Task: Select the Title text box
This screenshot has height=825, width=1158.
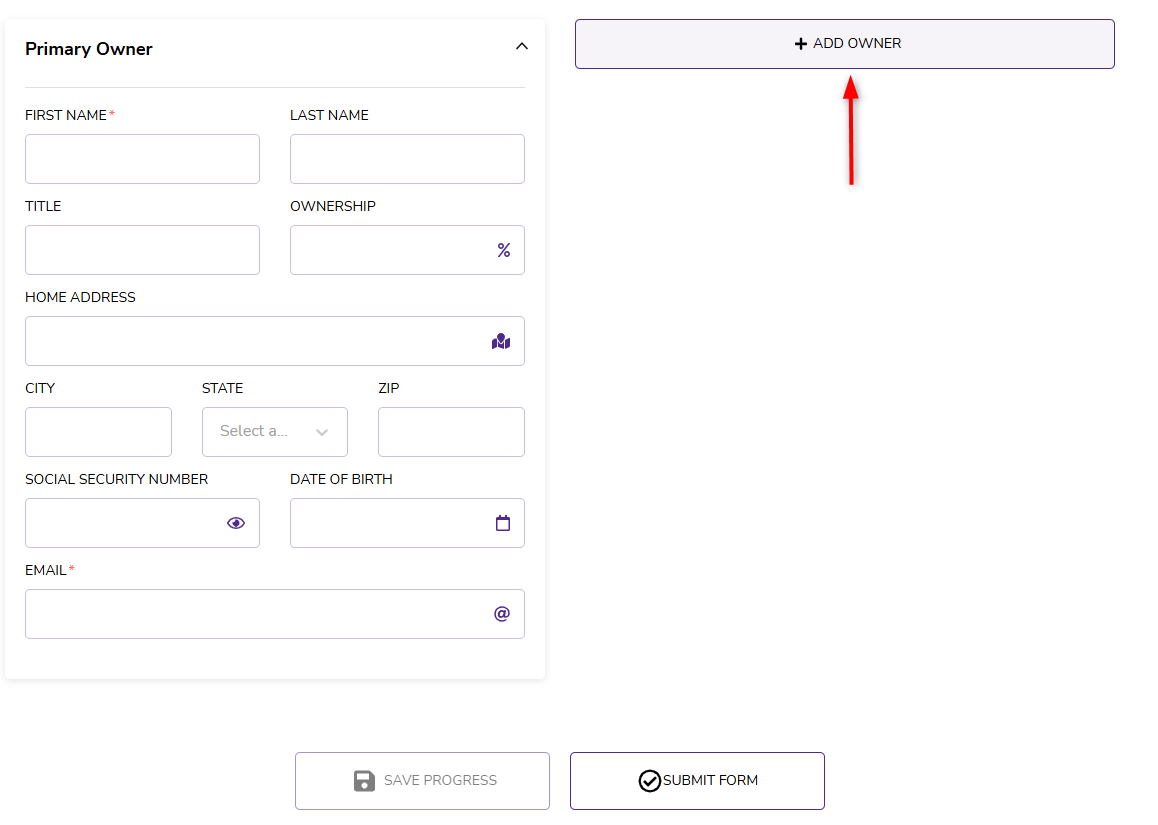Action: point(142,250)
